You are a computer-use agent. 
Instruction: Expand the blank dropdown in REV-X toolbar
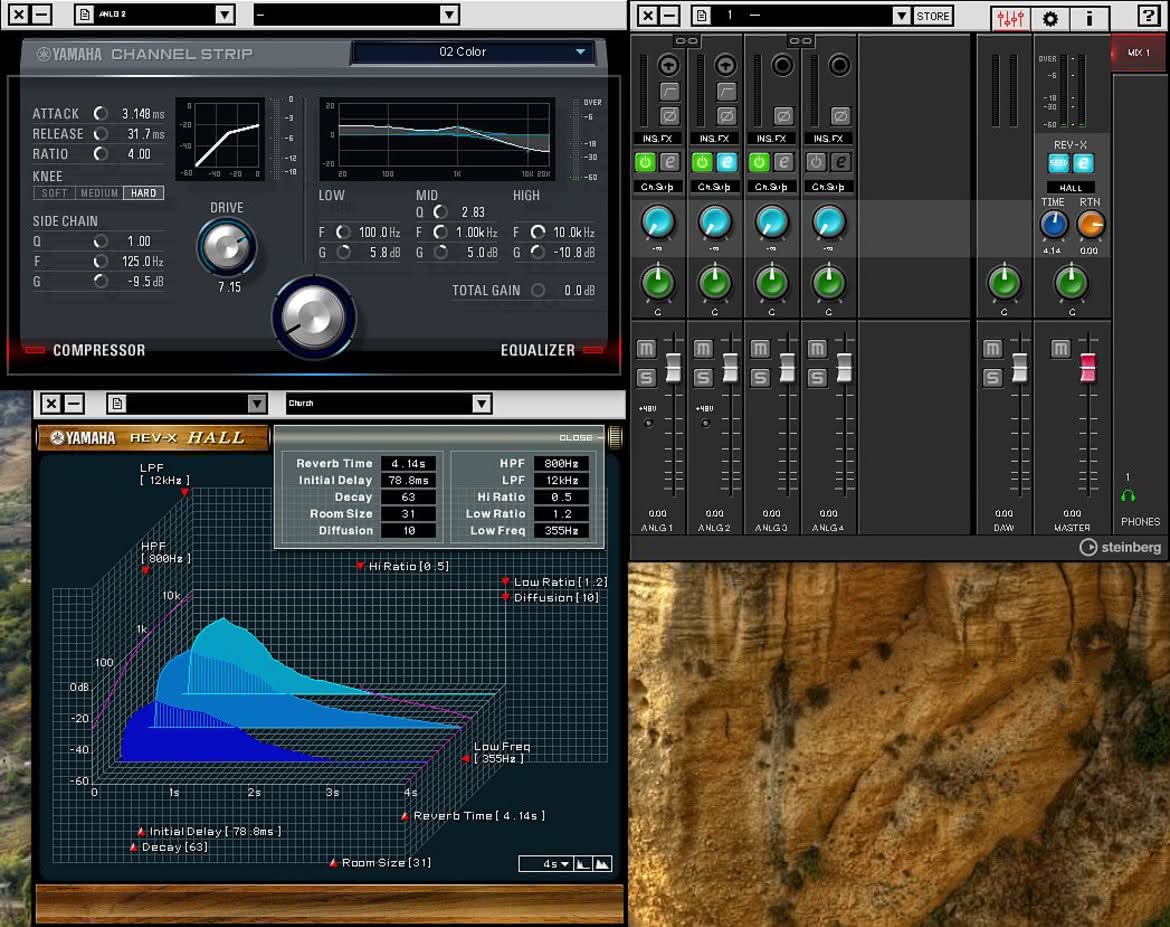(257, 404)
